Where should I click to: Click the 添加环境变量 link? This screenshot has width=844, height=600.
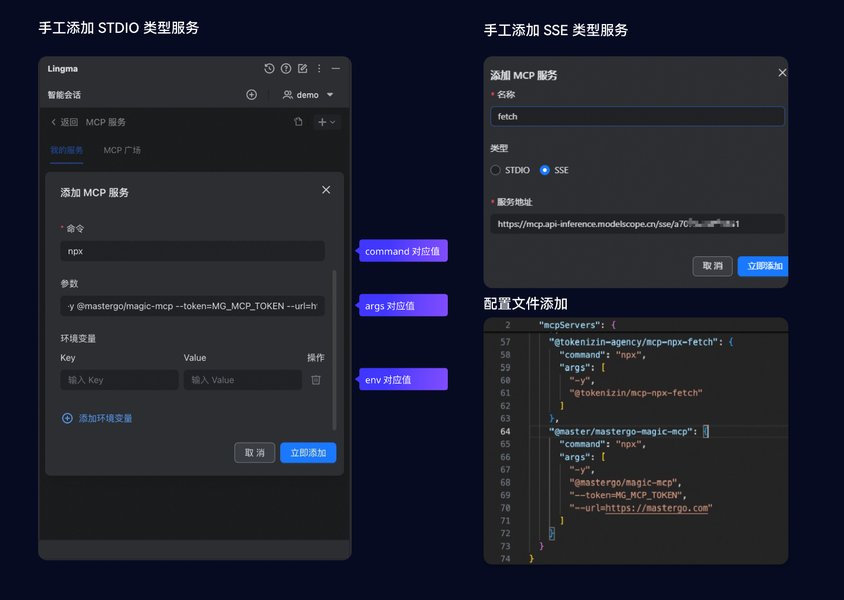pyautogui.click(x=98, y=417)
